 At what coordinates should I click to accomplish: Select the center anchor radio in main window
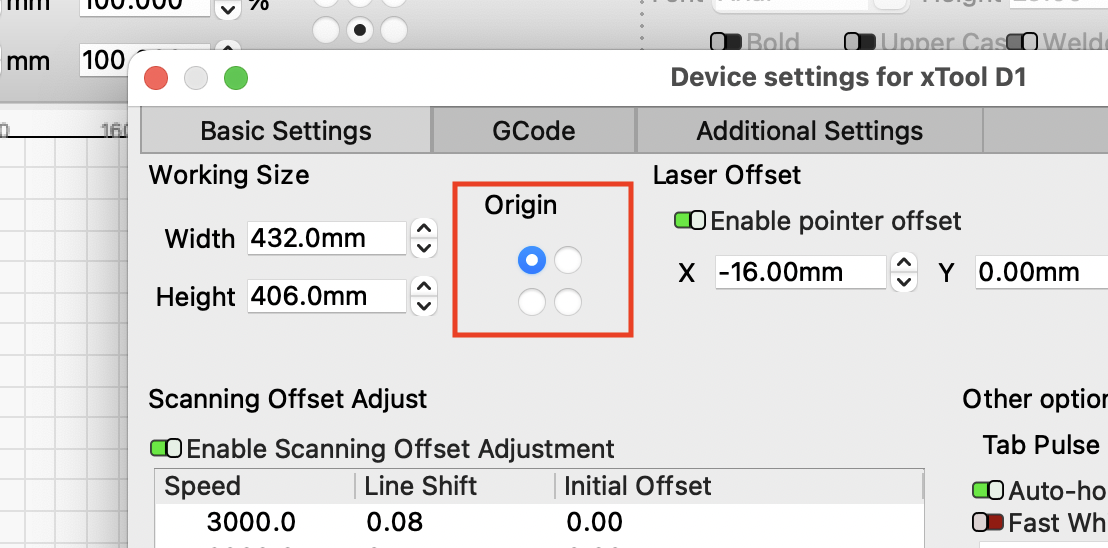click(360, 30)
